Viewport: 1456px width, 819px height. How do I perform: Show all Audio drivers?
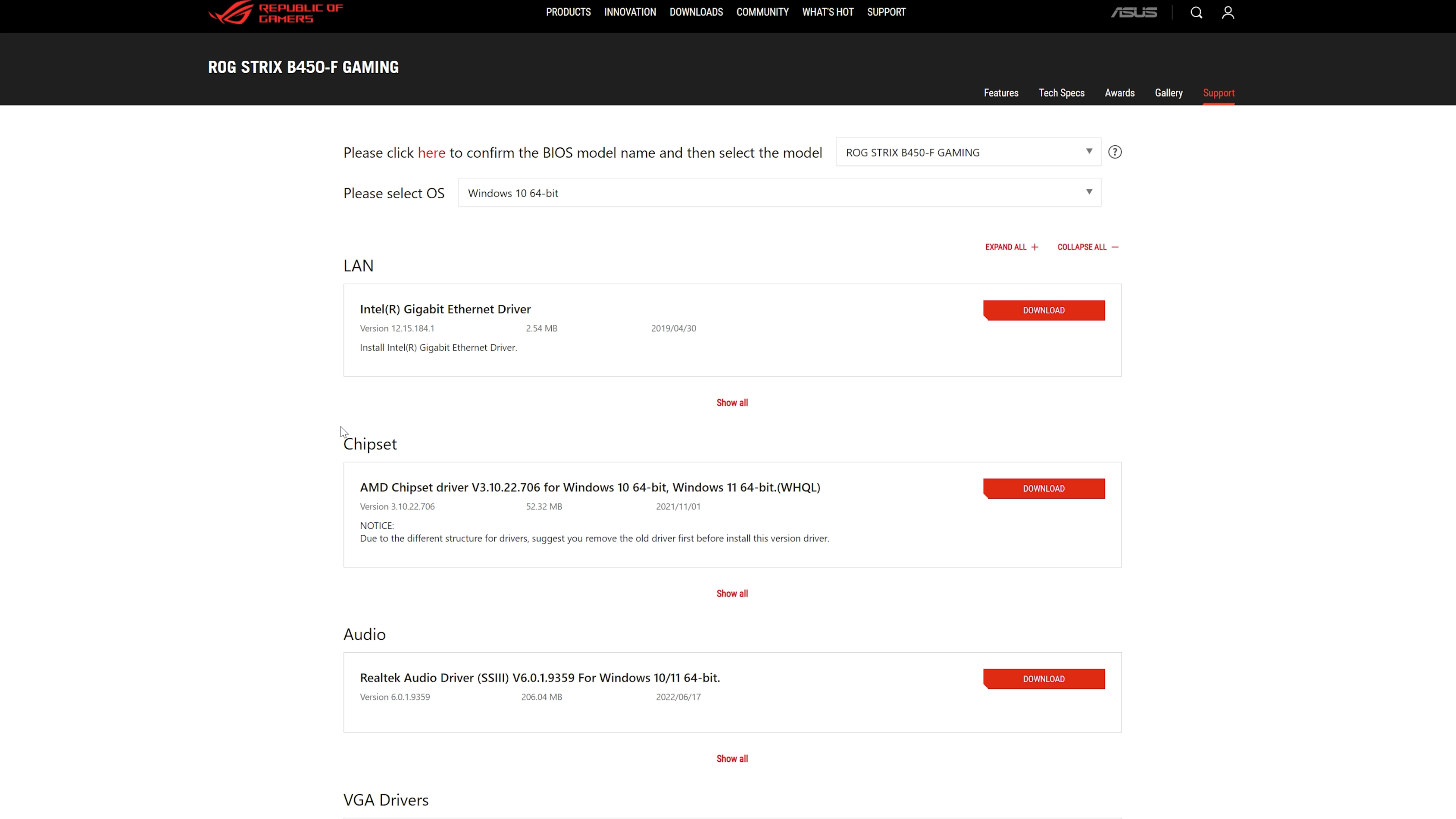pos(732,759)
